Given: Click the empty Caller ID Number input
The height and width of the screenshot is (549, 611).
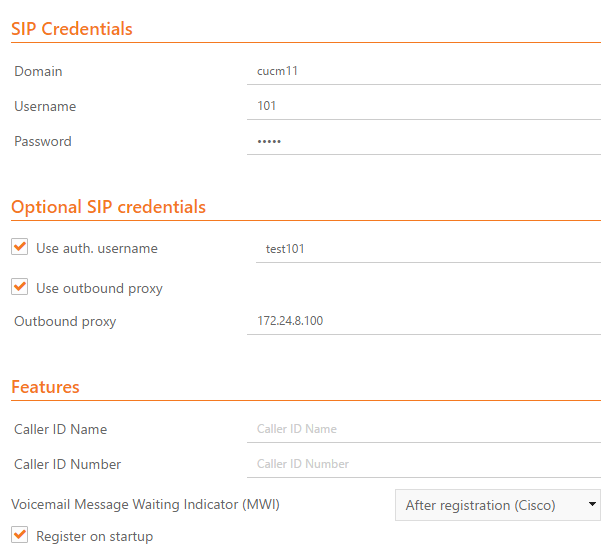Looking at the screenshot, I should (x=424, y=464).
